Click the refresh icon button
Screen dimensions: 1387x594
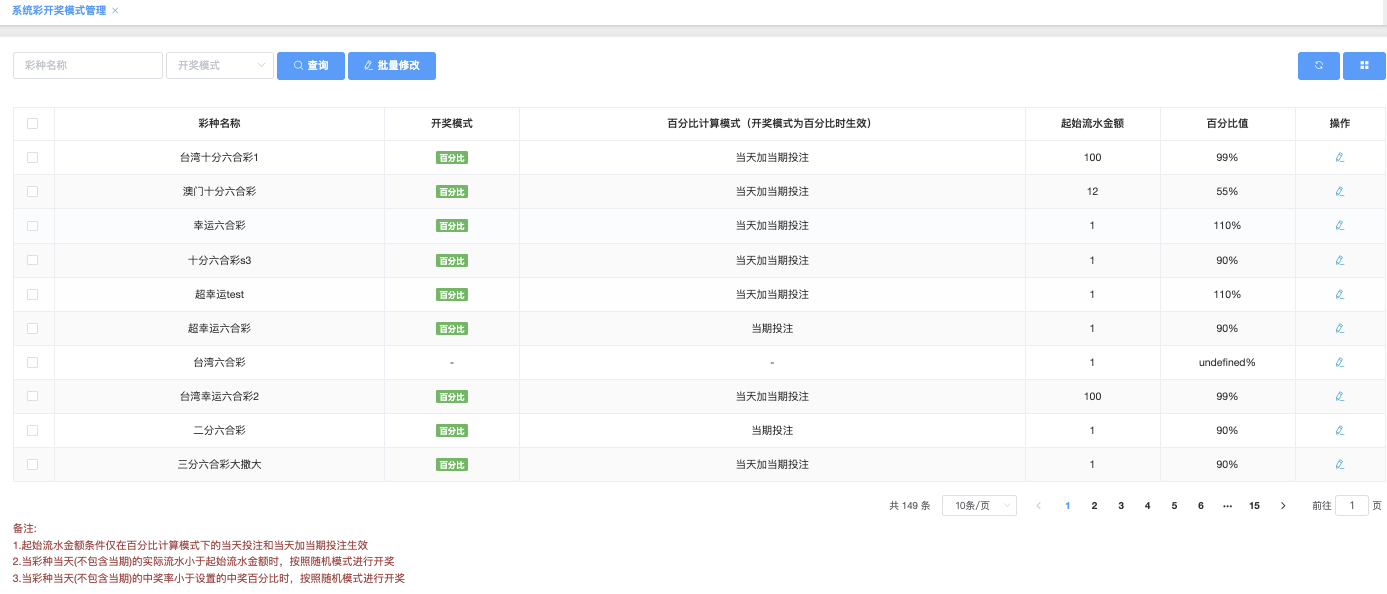pos(1318,66)
